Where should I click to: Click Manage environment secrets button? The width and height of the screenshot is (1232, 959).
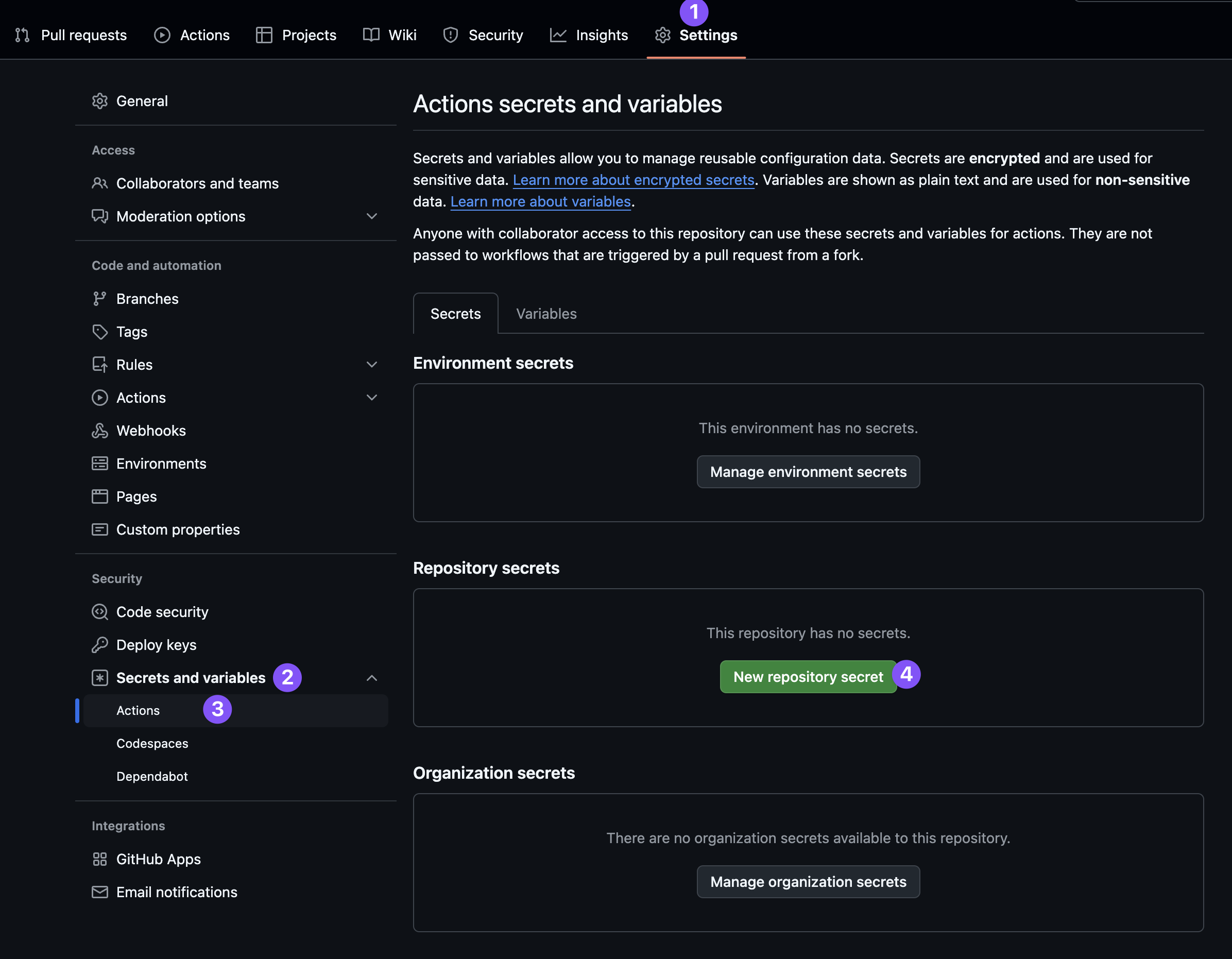coord(808,472)
